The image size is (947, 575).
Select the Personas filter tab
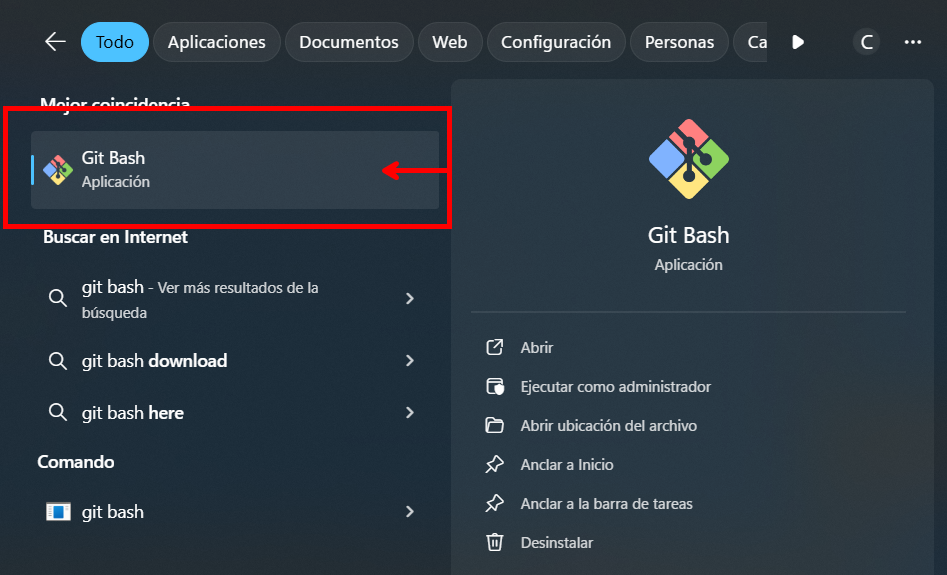coord(679,42)
